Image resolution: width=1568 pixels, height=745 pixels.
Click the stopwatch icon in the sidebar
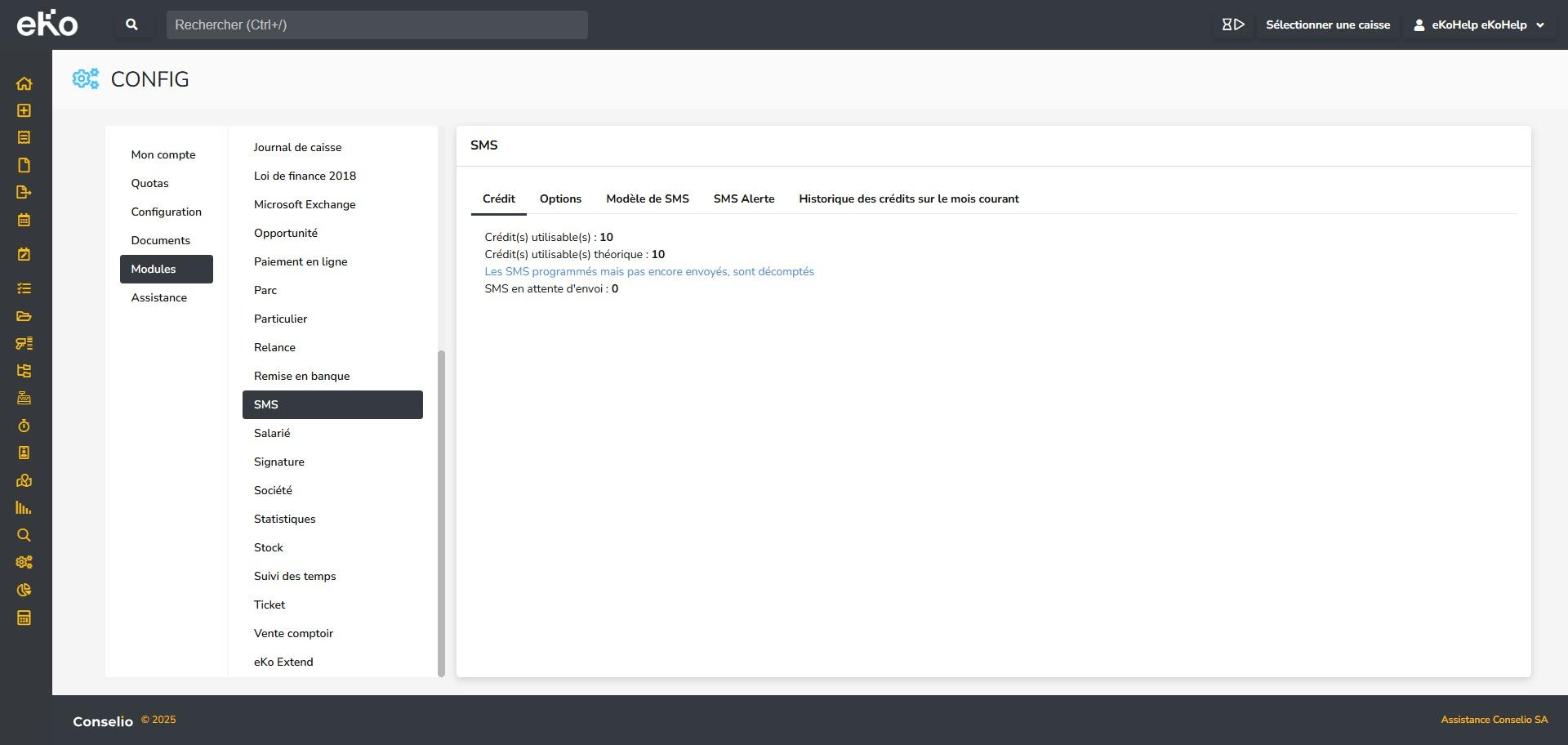point(24,426)
